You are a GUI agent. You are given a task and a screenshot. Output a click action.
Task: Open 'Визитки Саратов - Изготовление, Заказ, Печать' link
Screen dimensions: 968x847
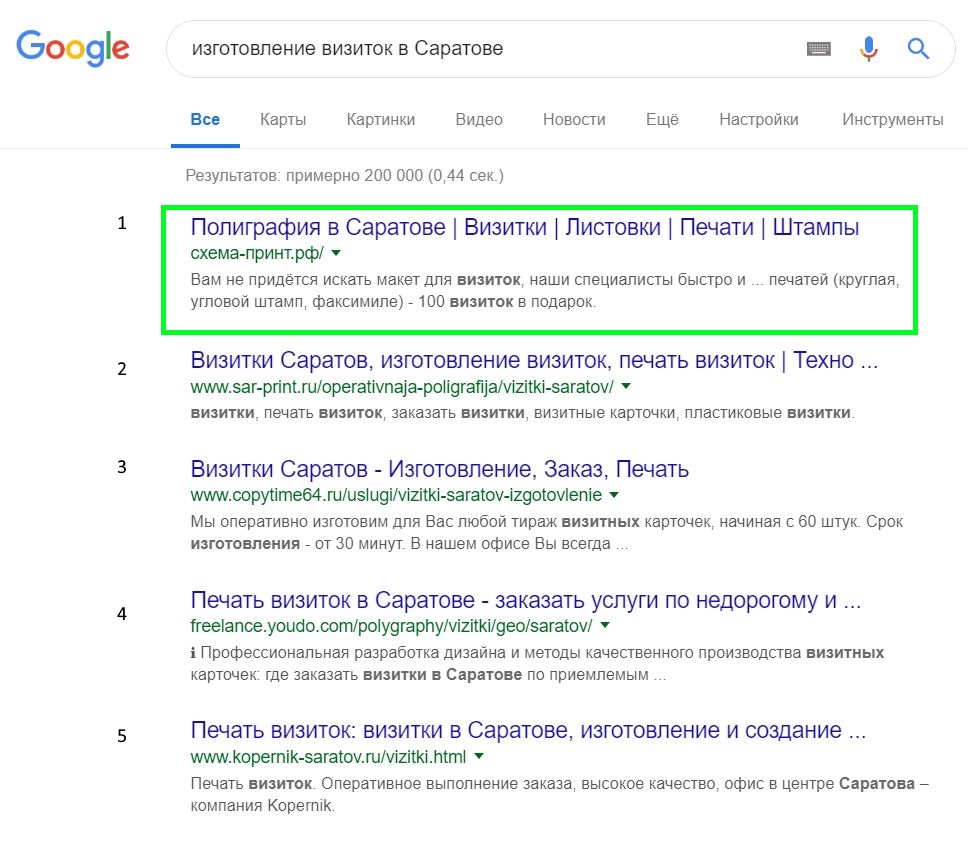(x=439, y=469)
